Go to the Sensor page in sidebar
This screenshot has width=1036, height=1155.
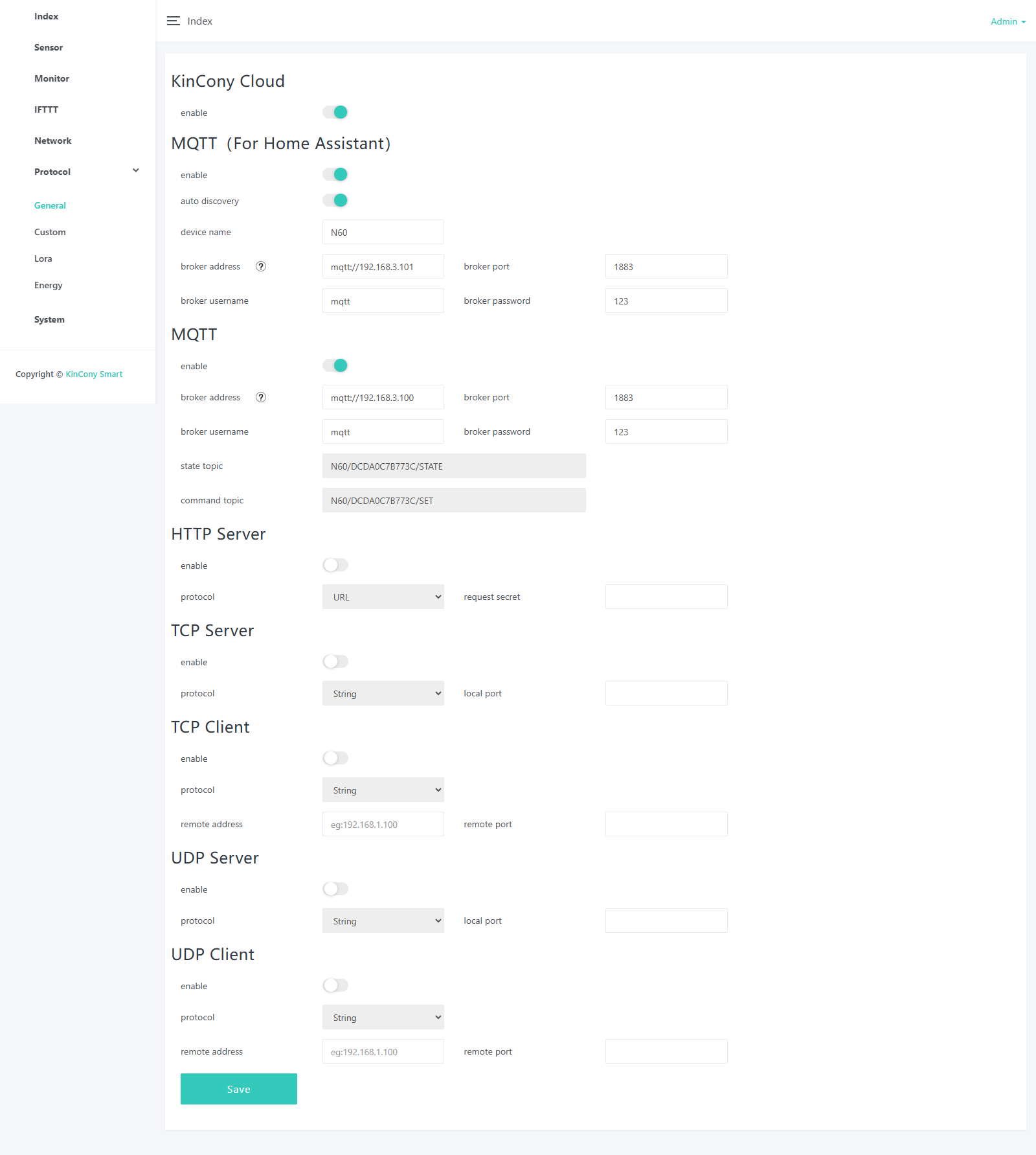(x=49, y=47)
